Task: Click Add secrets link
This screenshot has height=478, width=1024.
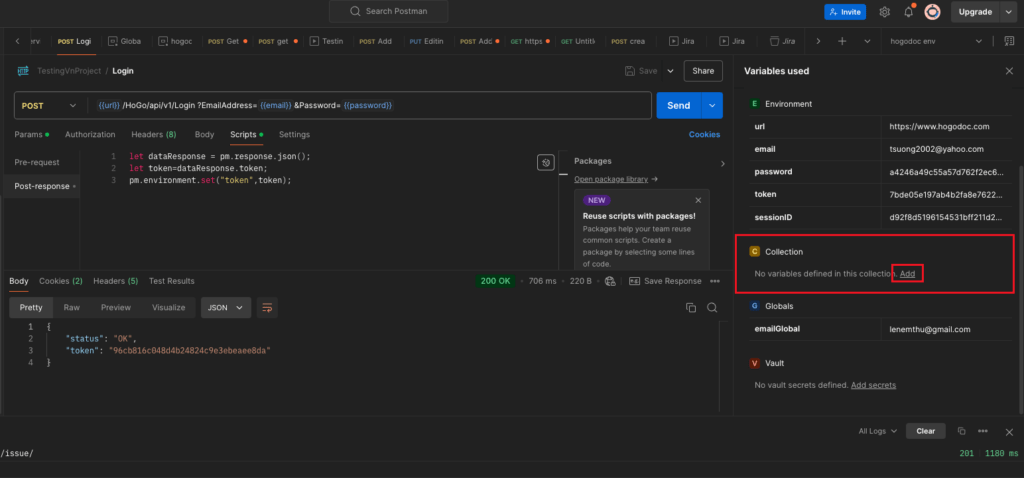Action: 873,385
